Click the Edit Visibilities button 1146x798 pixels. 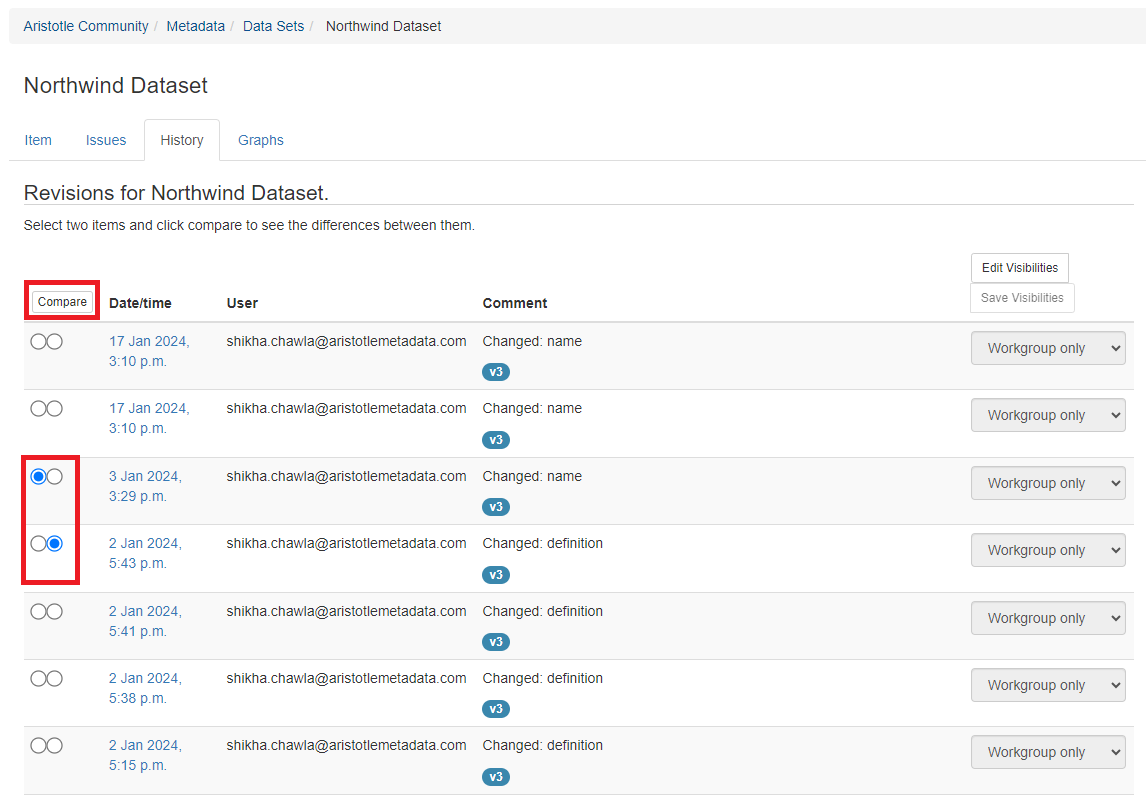tap(1019, 268)
